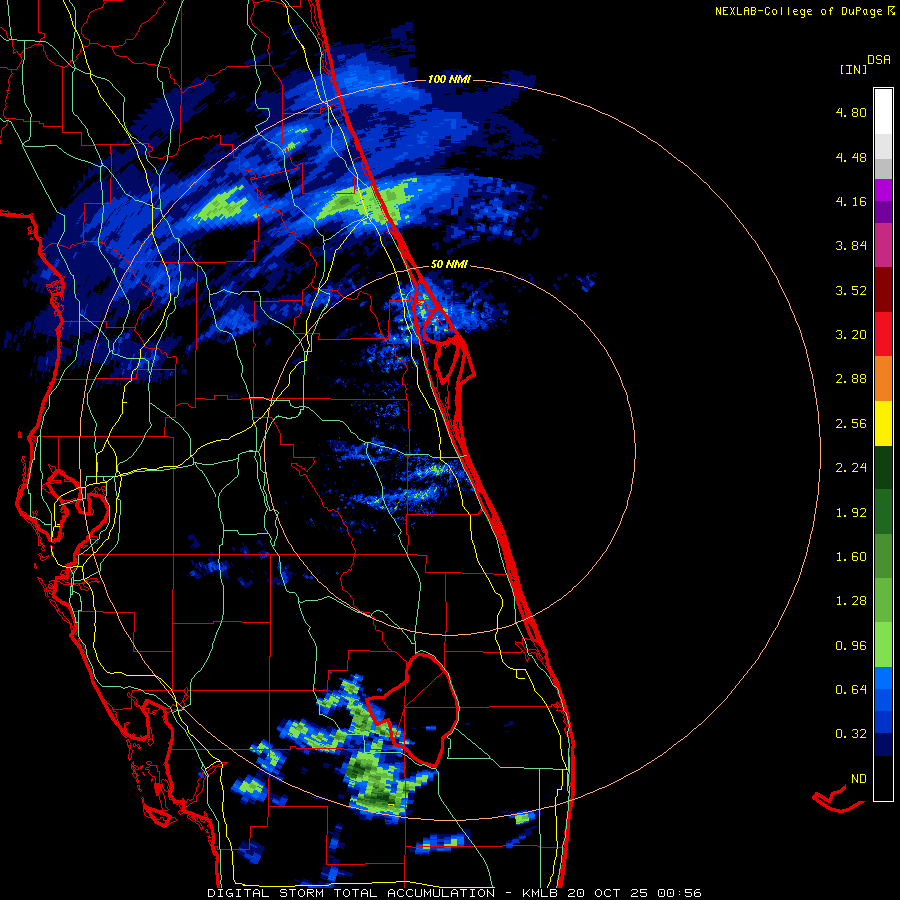The image size is (900, 900).
Task: Select the 4.16 legend value
Action: pos(851,201)
